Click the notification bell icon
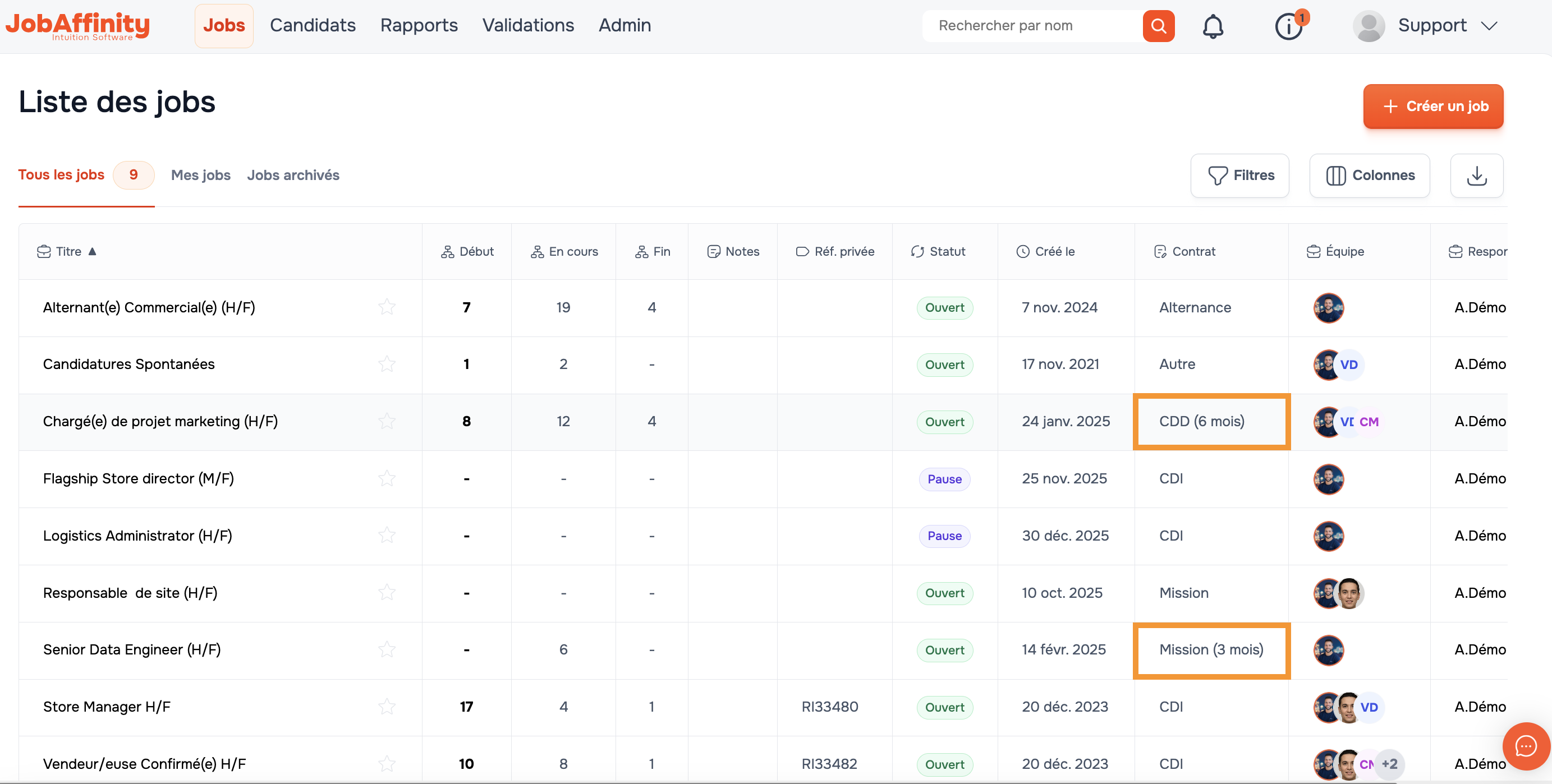Screen dimensions: 1552x784 (x=1212, y=26)
